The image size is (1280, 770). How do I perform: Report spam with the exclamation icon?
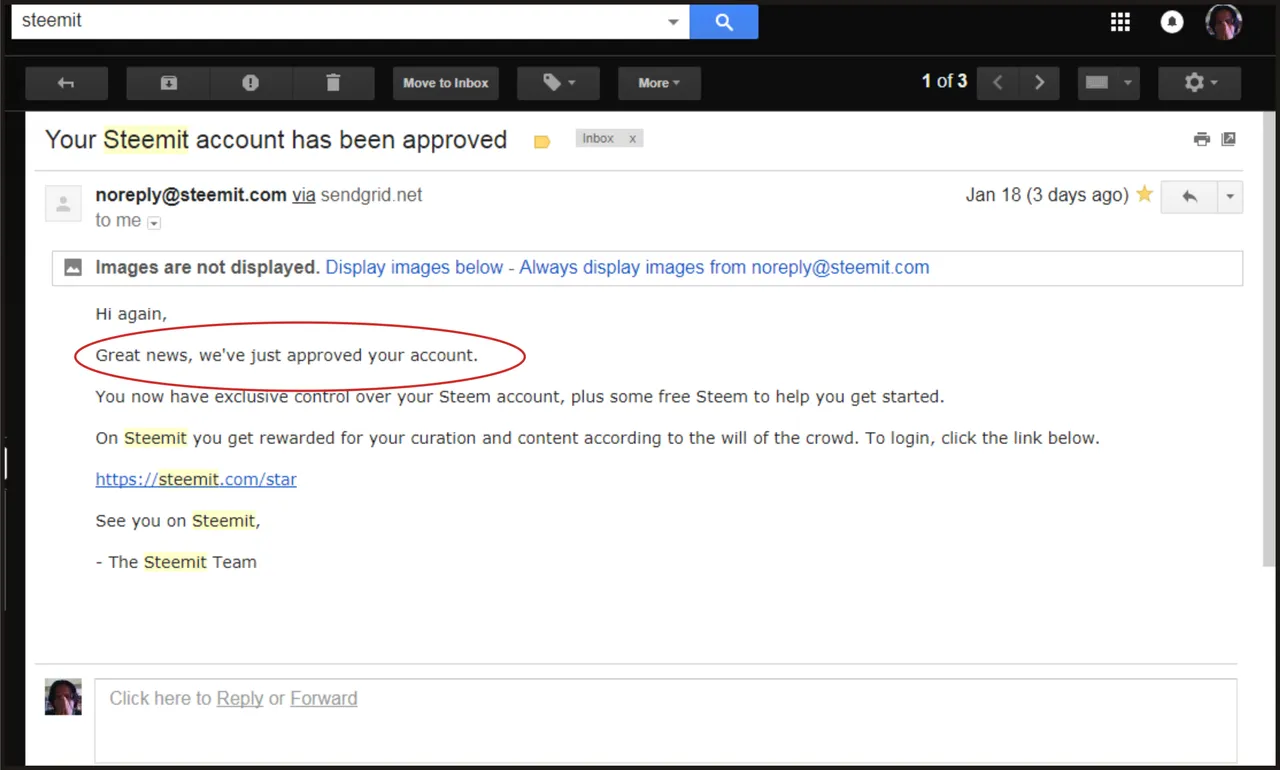251,83
